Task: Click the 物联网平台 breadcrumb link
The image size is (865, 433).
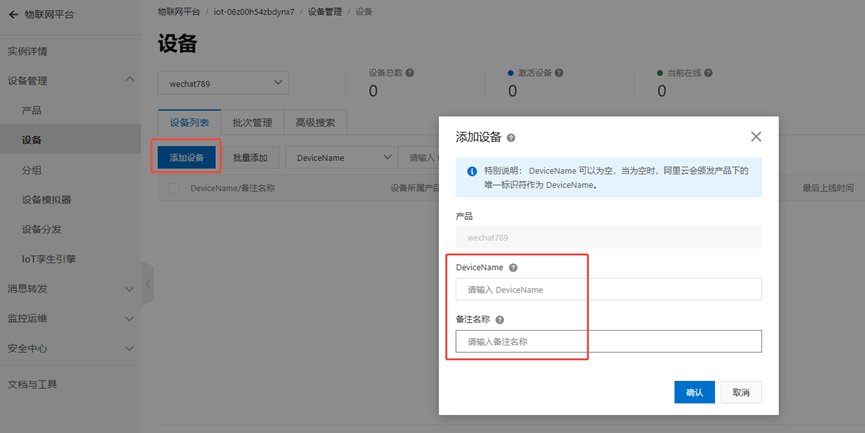Action: pyautogui.click(x=179, y=12)
